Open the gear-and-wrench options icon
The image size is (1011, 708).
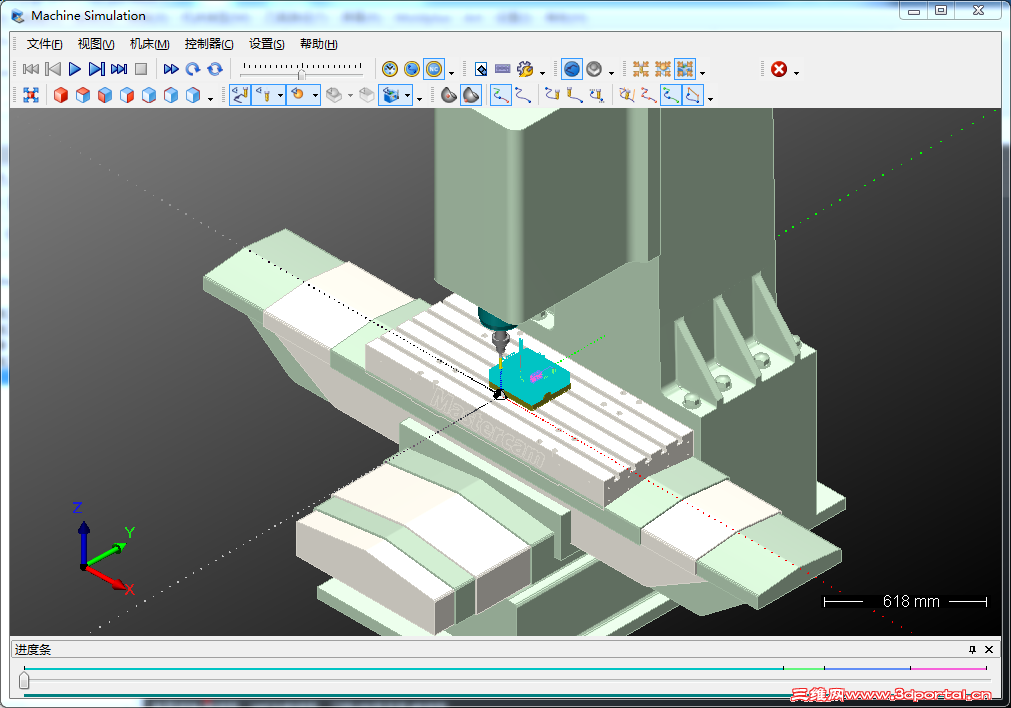[525, 69]
